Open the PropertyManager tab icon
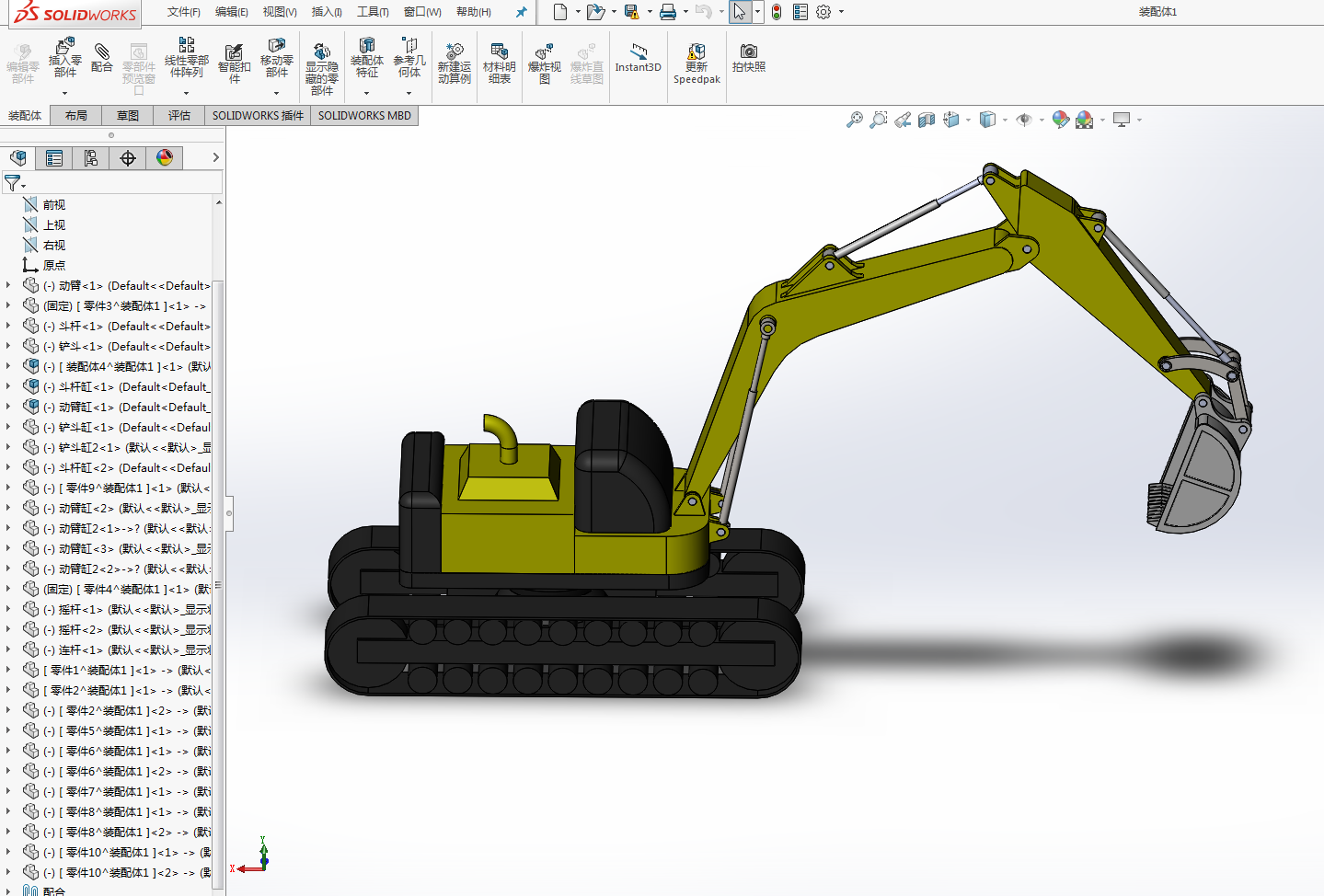 click(x=54, y=158)
